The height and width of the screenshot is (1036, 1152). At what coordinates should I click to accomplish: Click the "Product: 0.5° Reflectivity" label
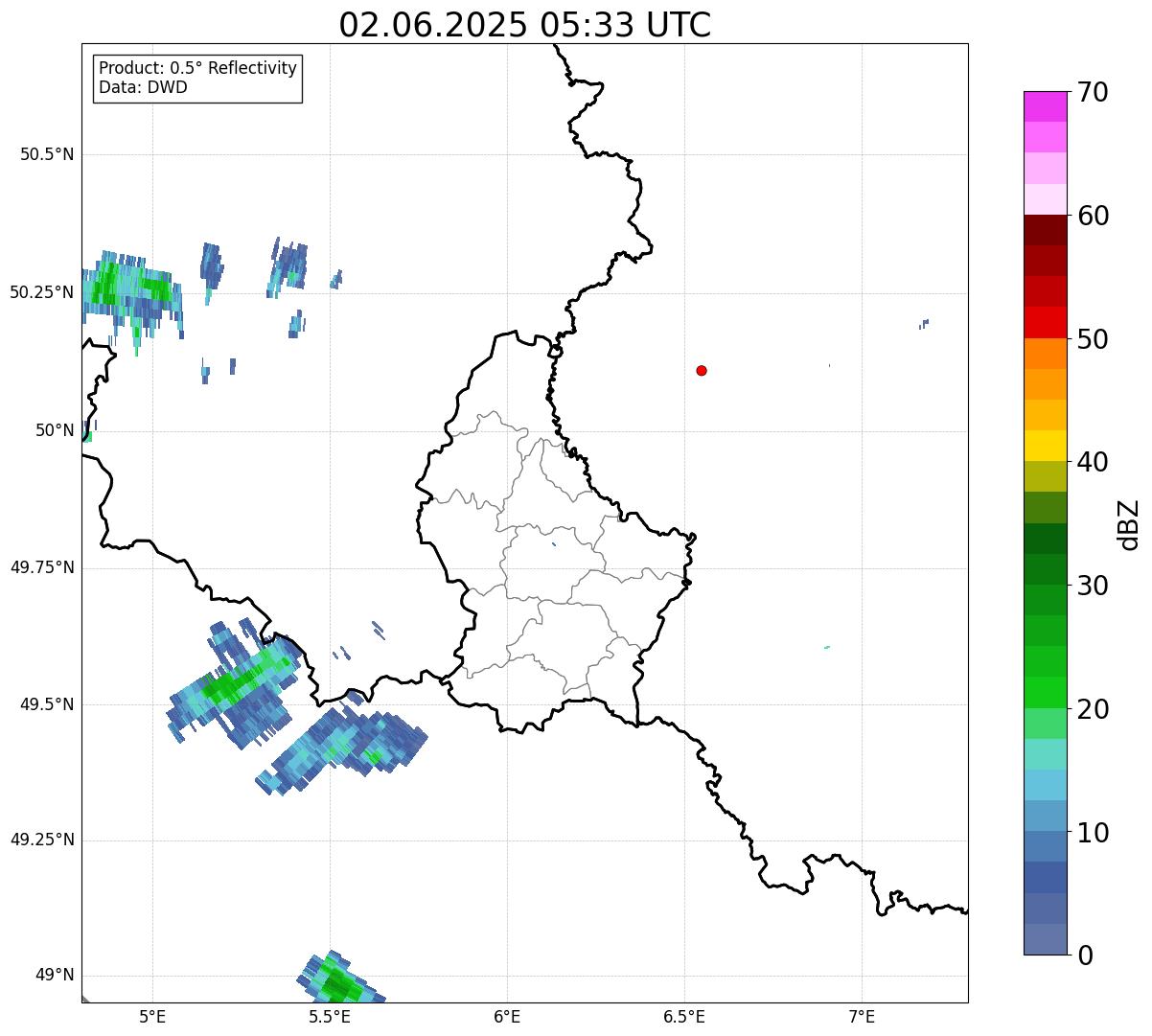pos(197,69)
